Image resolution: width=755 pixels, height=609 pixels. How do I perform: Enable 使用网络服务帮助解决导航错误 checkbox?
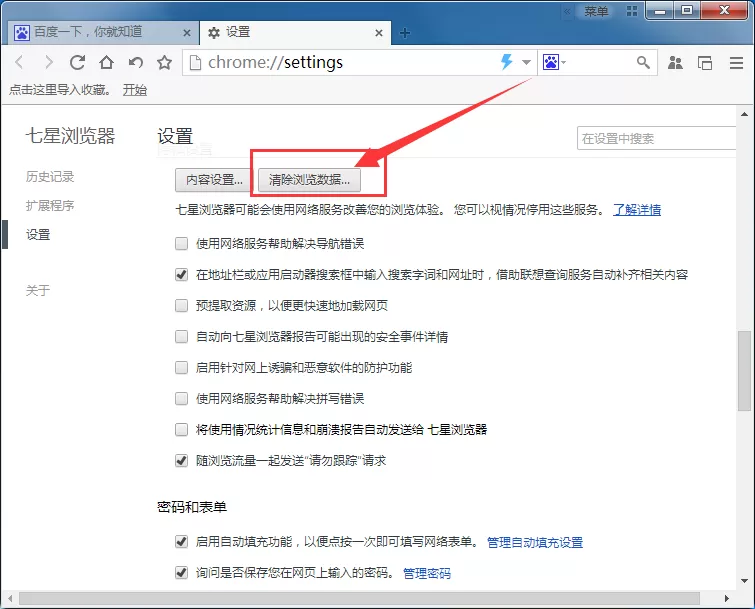coord(182,244)
